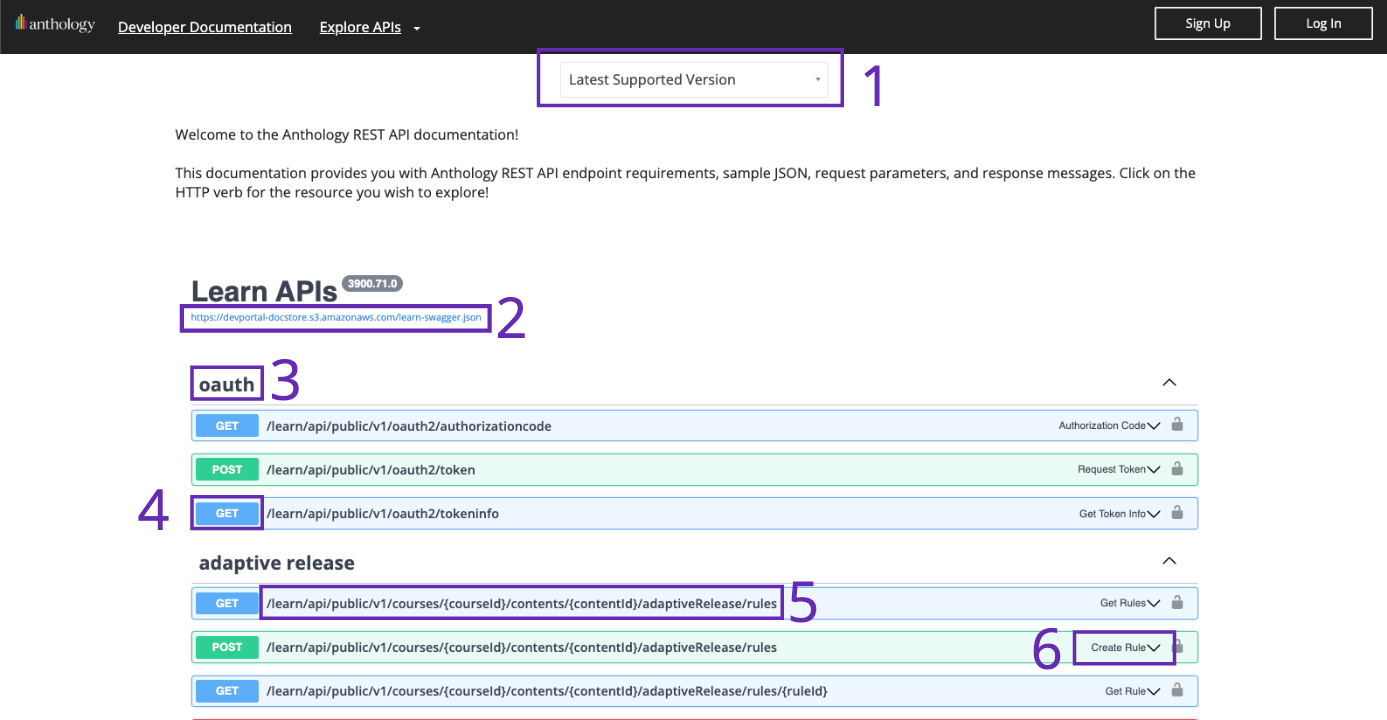
Task: Expand the Get Rule chevron
Action: (x=1154, y=692)
